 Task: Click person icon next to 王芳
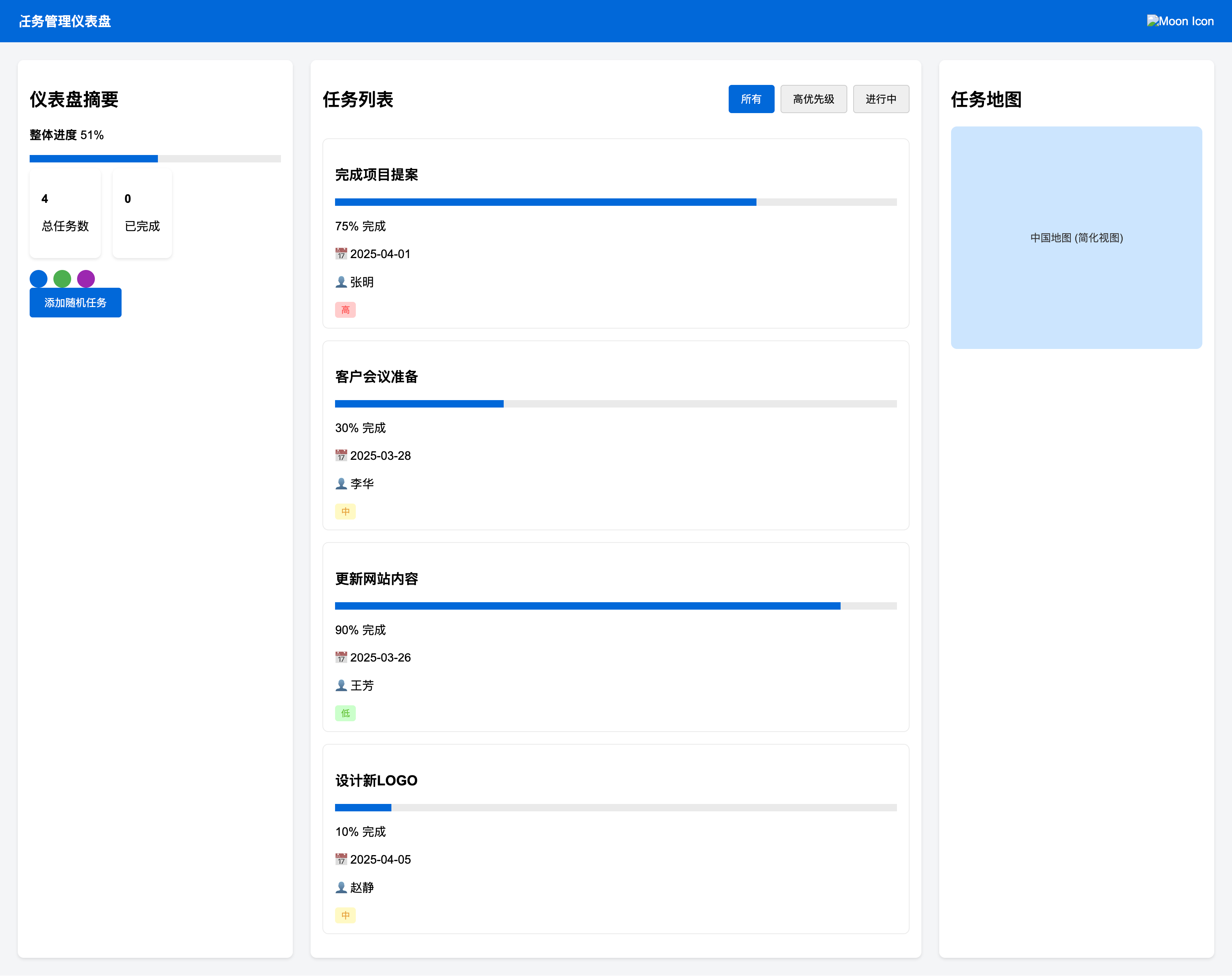[341, 685]
